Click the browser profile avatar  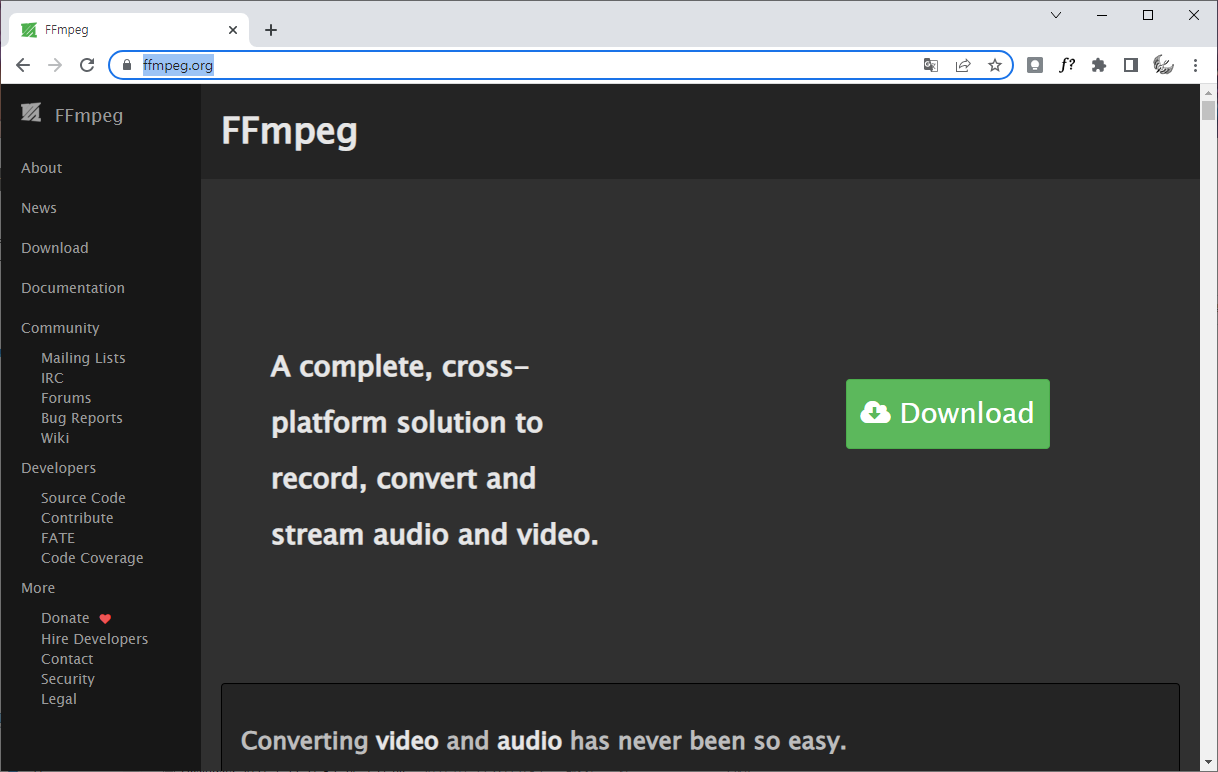click(x=1163, y=64)
